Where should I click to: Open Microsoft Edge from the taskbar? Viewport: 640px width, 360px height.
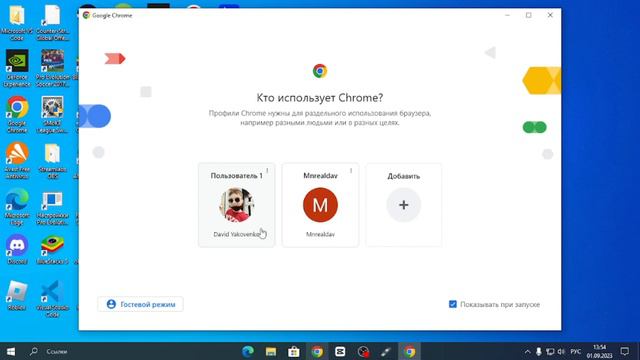(248, 351)
